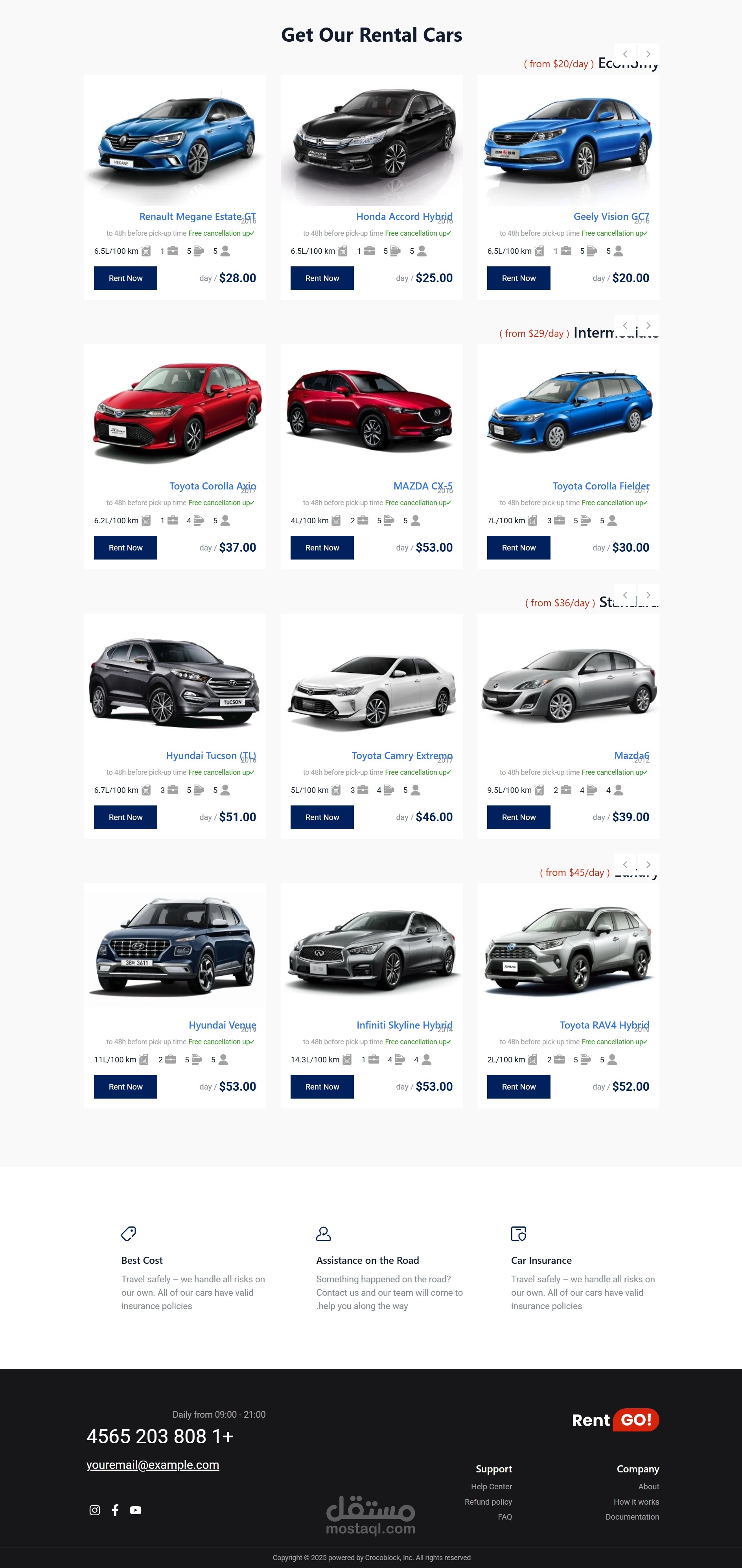Viewport: 742px width, 1568px height.
Task: Open the Facebook icon in footer
Action: click(x=115, y=1509)
